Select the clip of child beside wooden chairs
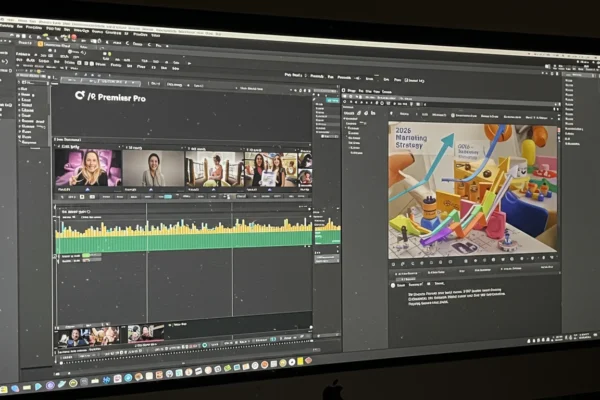Viewport: 600px width, 400px height. pyautogui.click(x=214, y=169)
